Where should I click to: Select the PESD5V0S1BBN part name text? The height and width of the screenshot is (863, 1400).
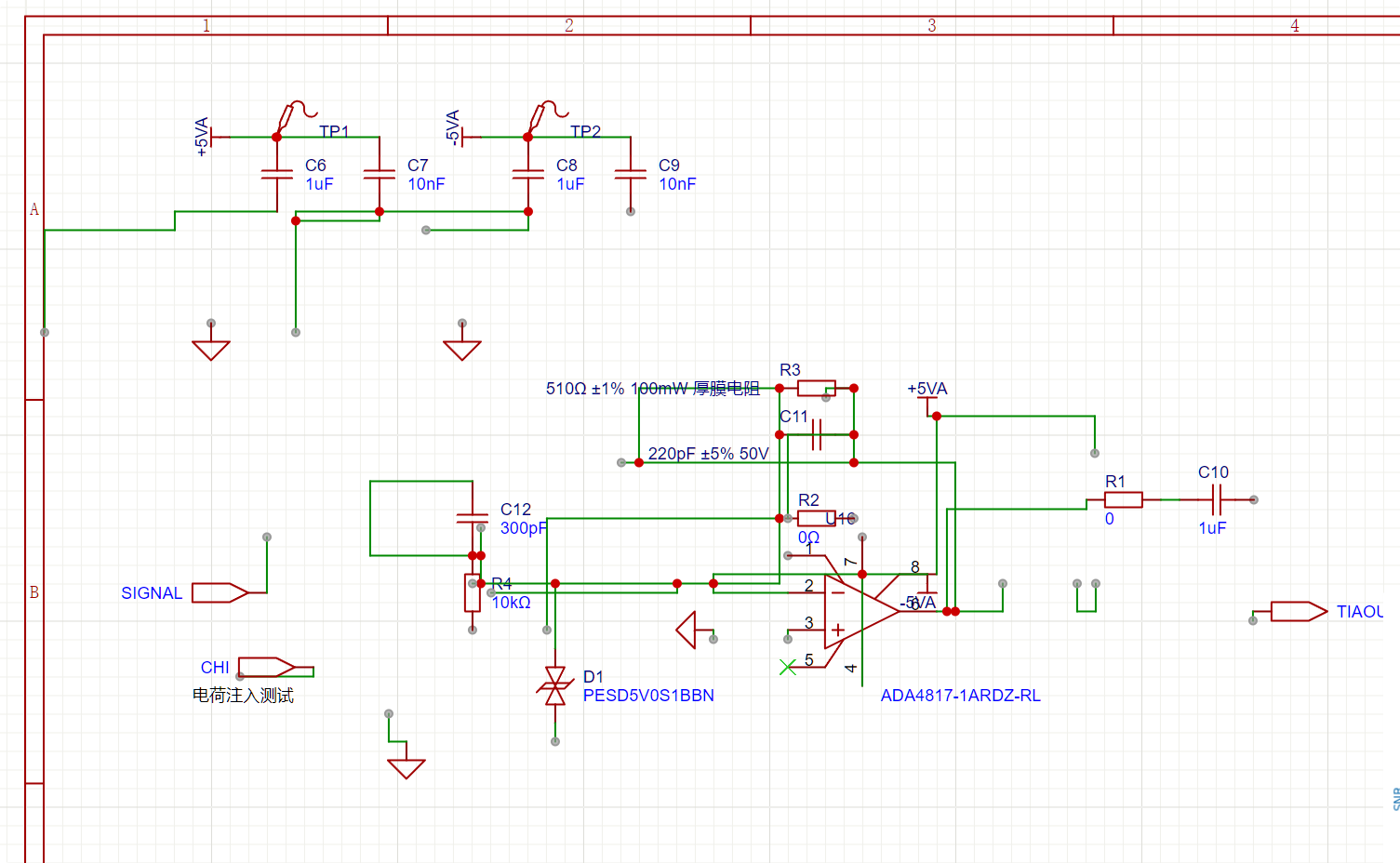[x=648, y=696]
